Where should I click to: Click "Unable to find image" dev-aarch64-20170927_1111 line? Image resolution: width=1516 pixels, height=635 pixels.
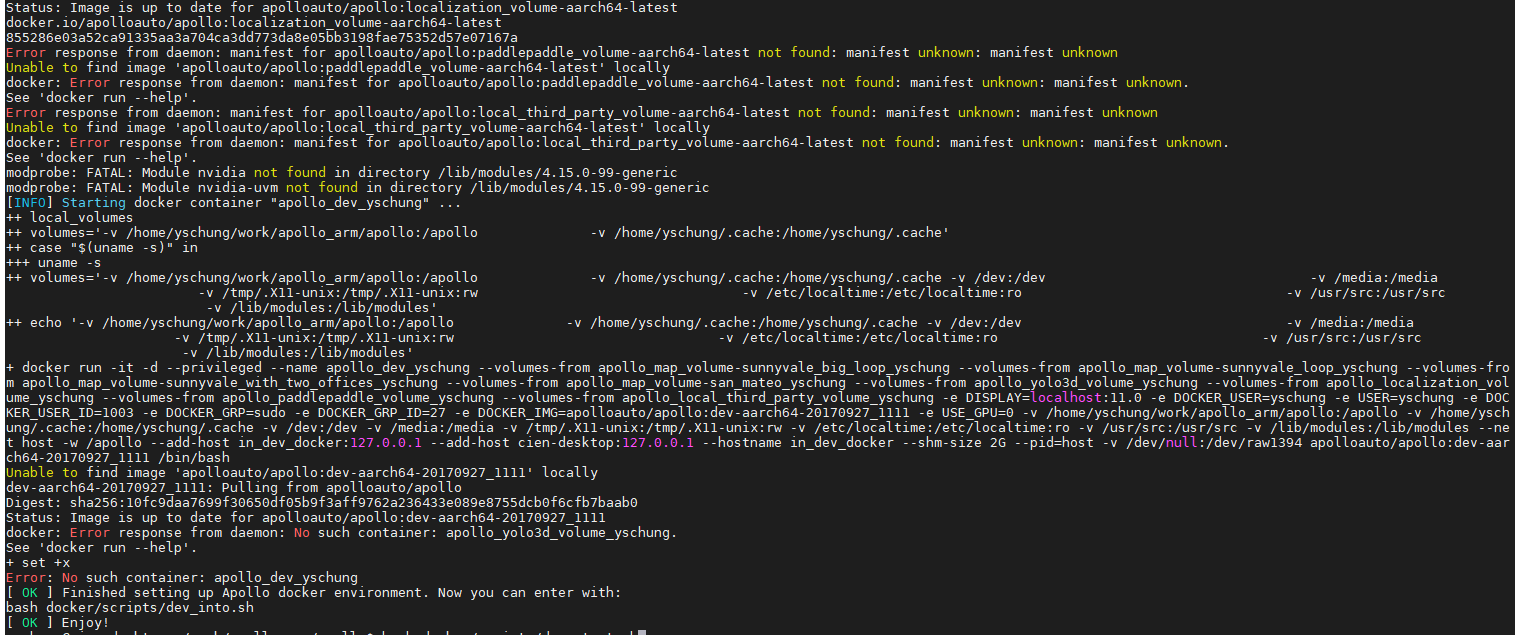301,472
